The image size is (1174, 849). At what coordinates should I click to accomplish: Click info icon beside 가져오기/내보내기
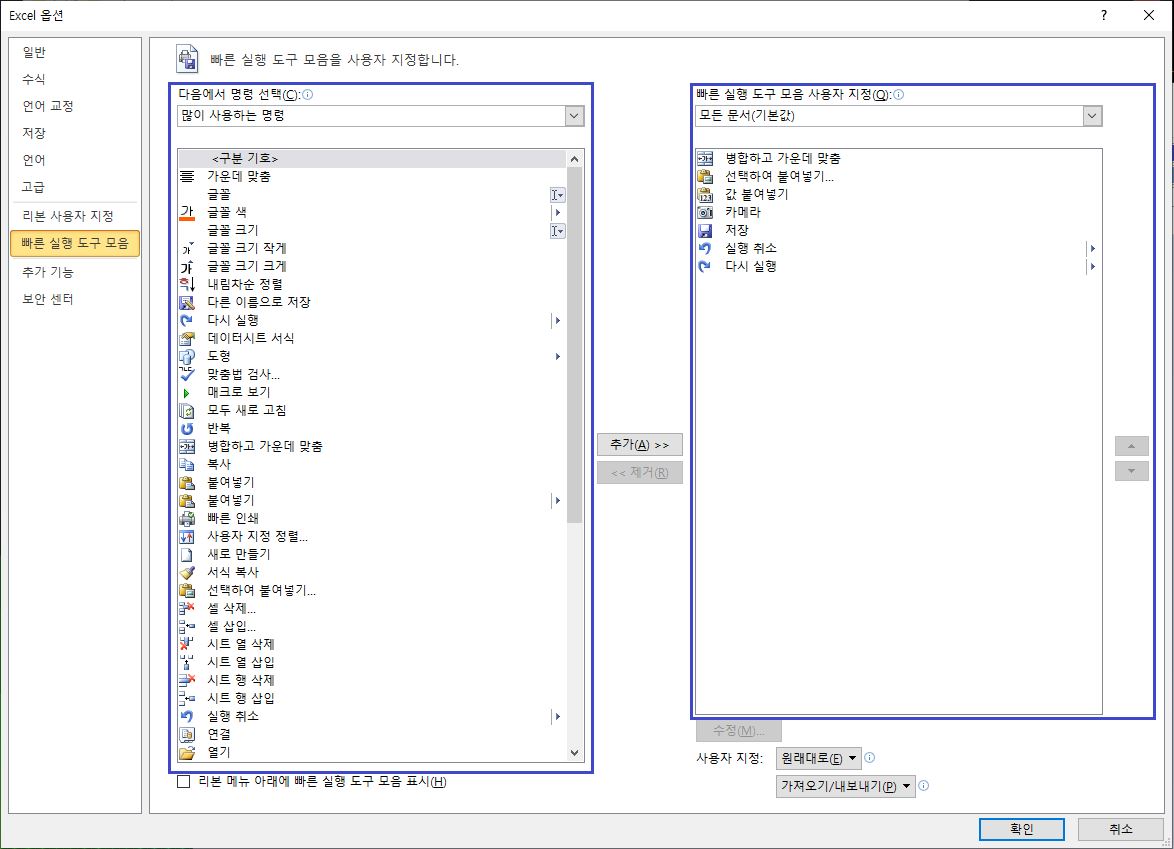[924, 785]
